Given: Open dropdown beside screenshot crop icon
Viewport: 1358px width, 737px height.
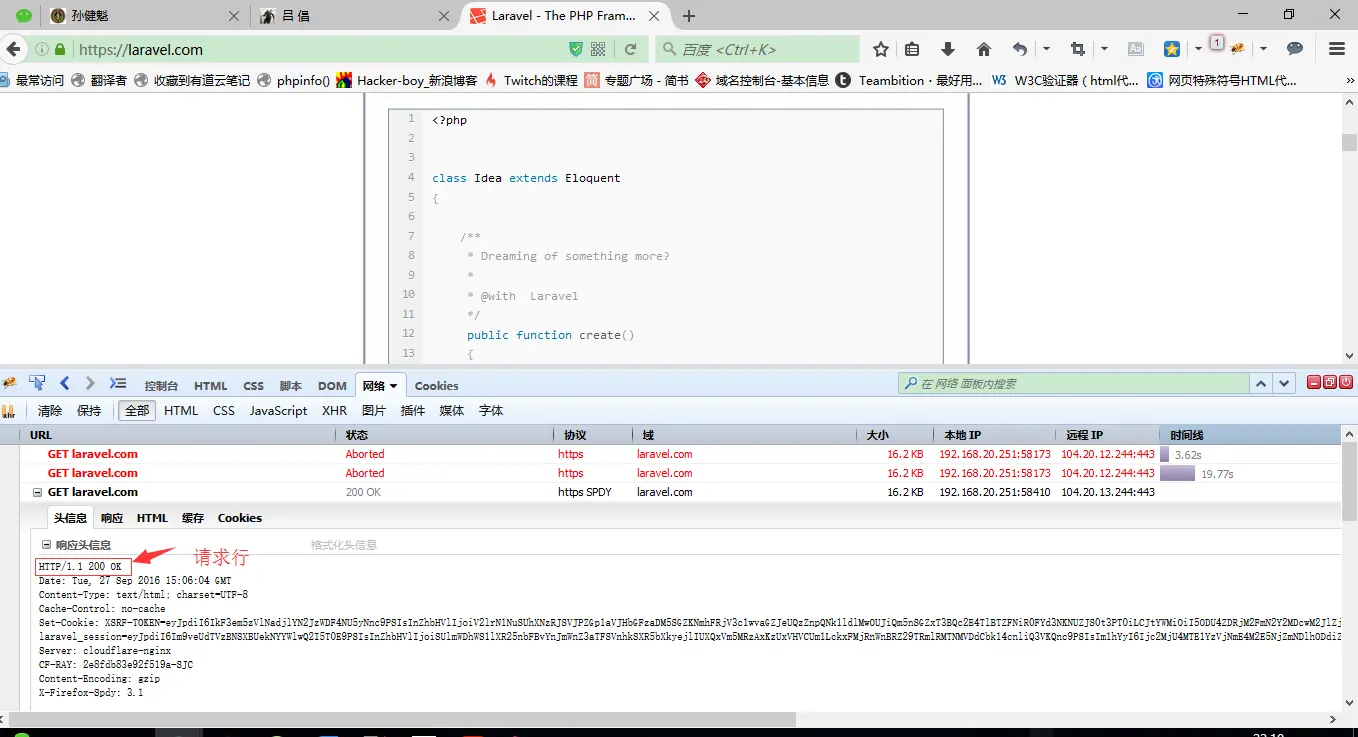Looking at the screenshot, I should coord(1104,49).
